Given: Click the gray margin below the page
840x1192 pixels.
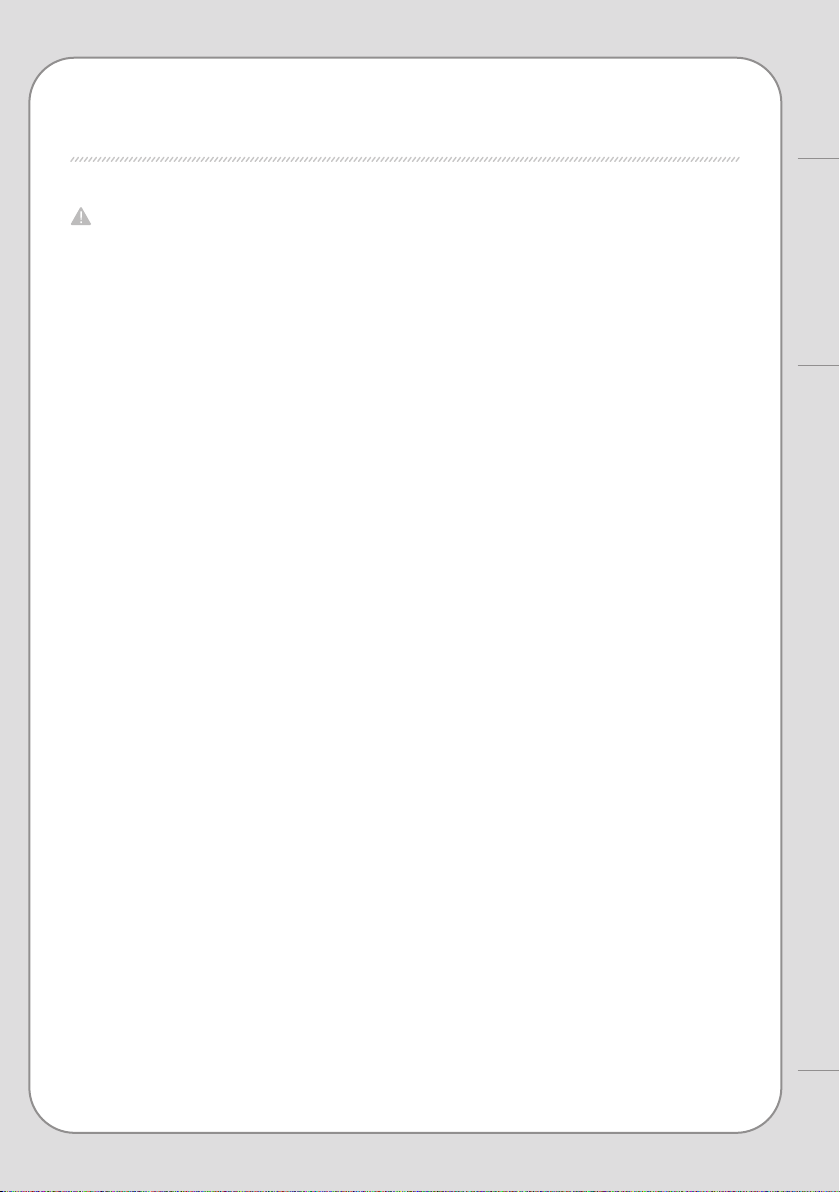Looking at the screenshot, I should point(404,1163).
